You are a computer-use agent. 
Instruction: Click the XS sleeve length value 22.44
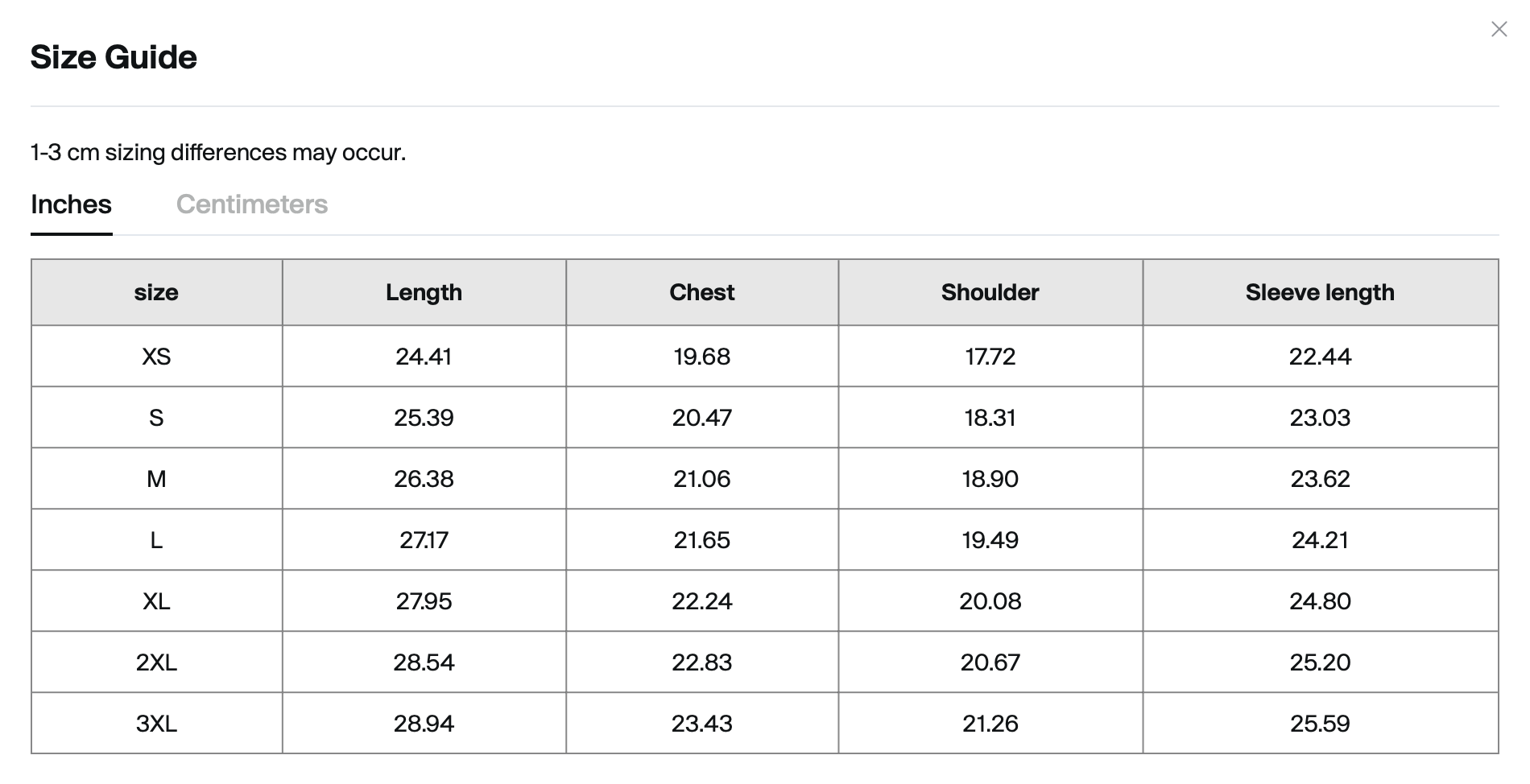[x=1320, y=357]
